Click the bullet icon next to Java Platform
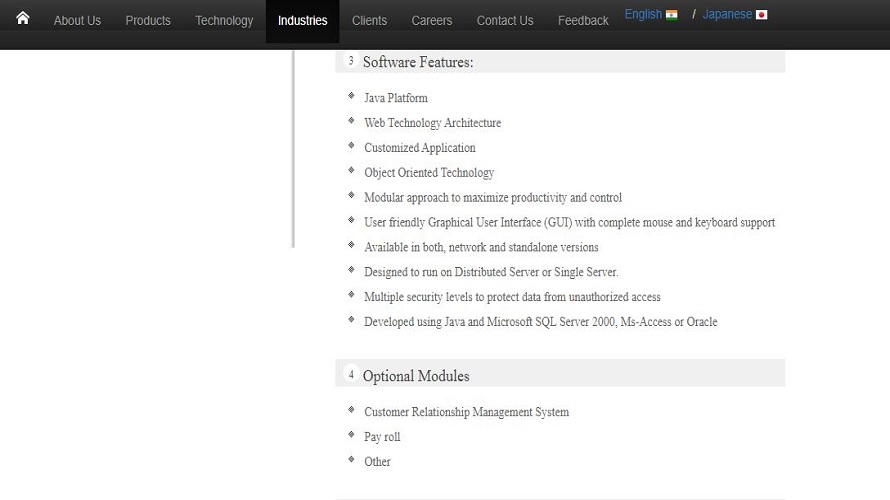 [351, 97]
